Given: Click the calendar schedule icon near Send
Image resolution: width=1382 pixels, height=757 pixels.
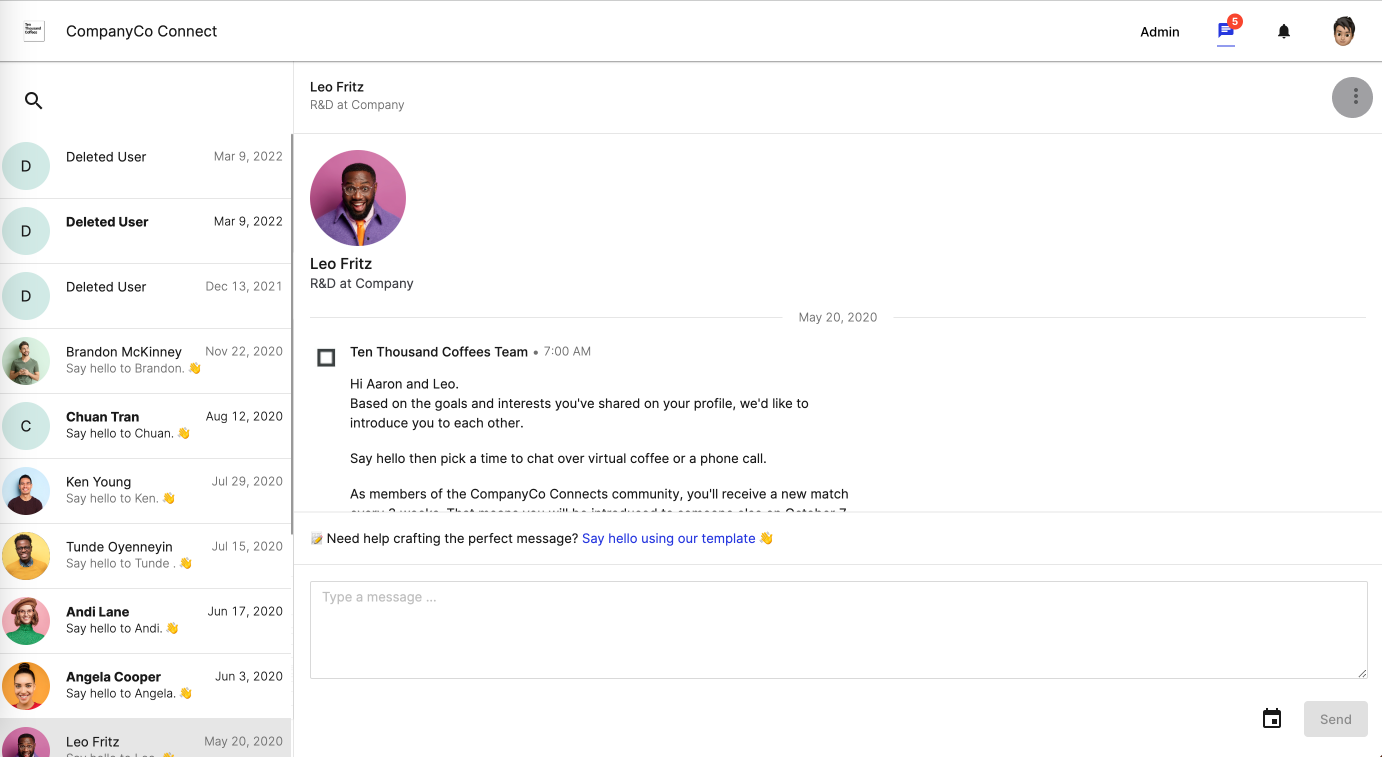Looking at the screenshot, I should click(1272, 718).
